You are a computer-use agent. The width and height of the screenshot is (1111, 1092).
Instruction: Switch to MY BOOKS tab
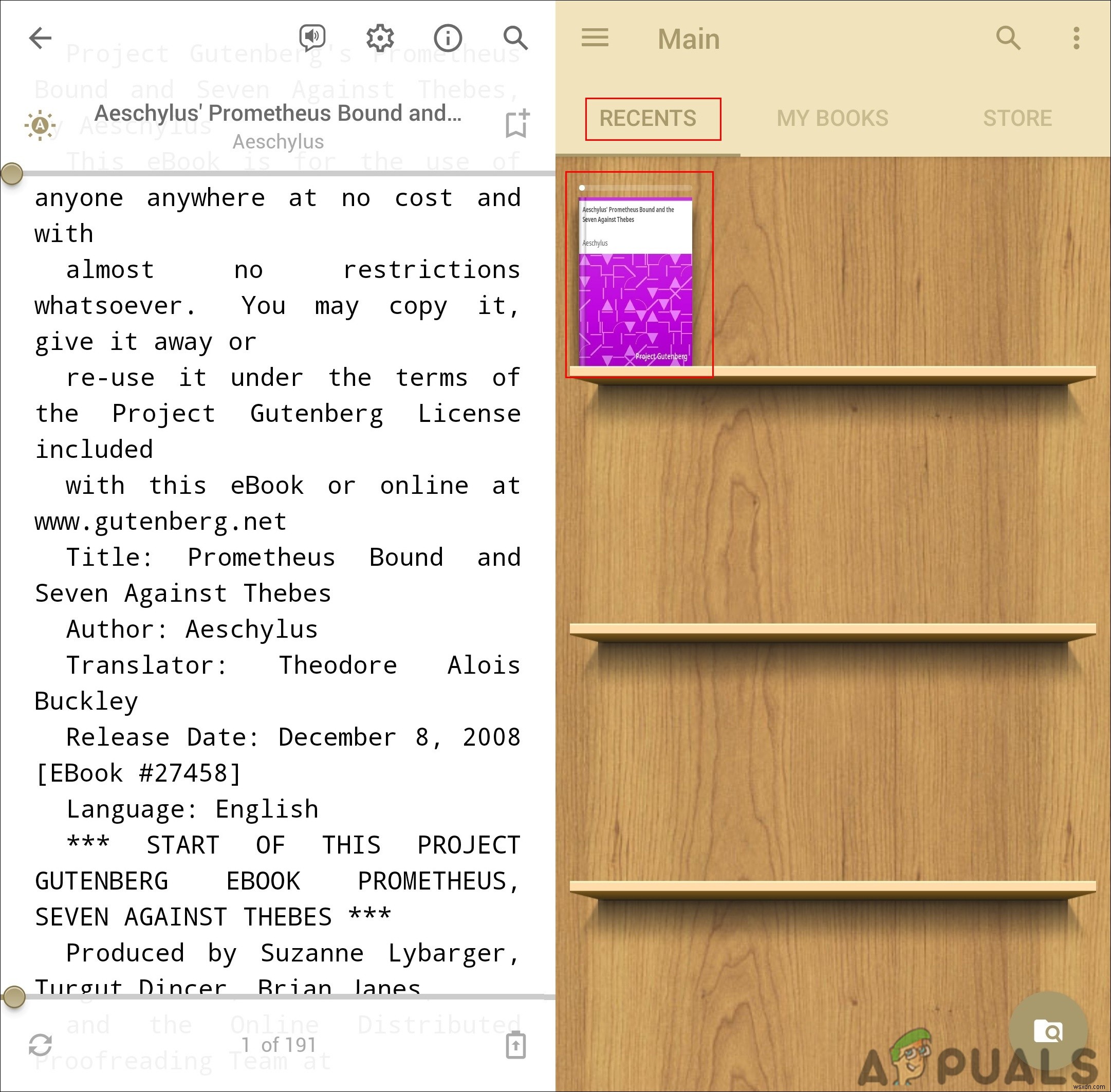pyautogui.click(x=833, y=116)
